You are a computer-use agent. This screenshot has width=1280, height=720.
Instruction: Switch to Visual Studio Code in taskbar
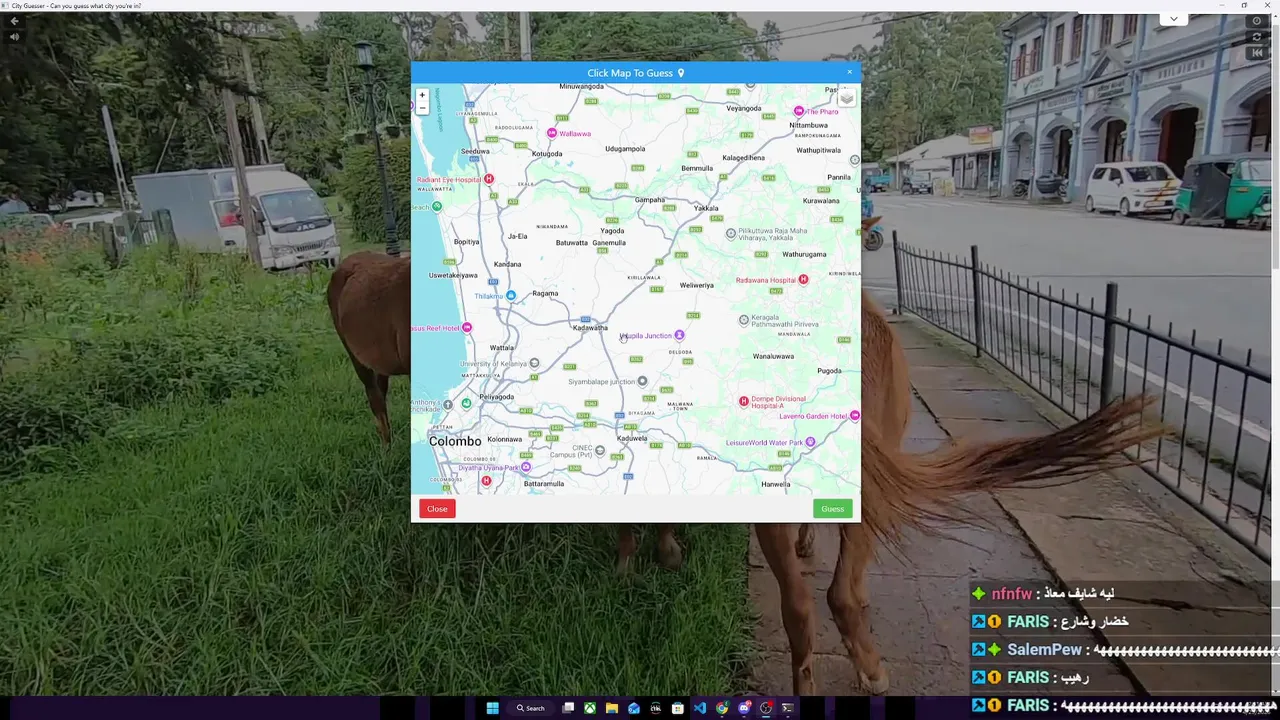(700, 708)
